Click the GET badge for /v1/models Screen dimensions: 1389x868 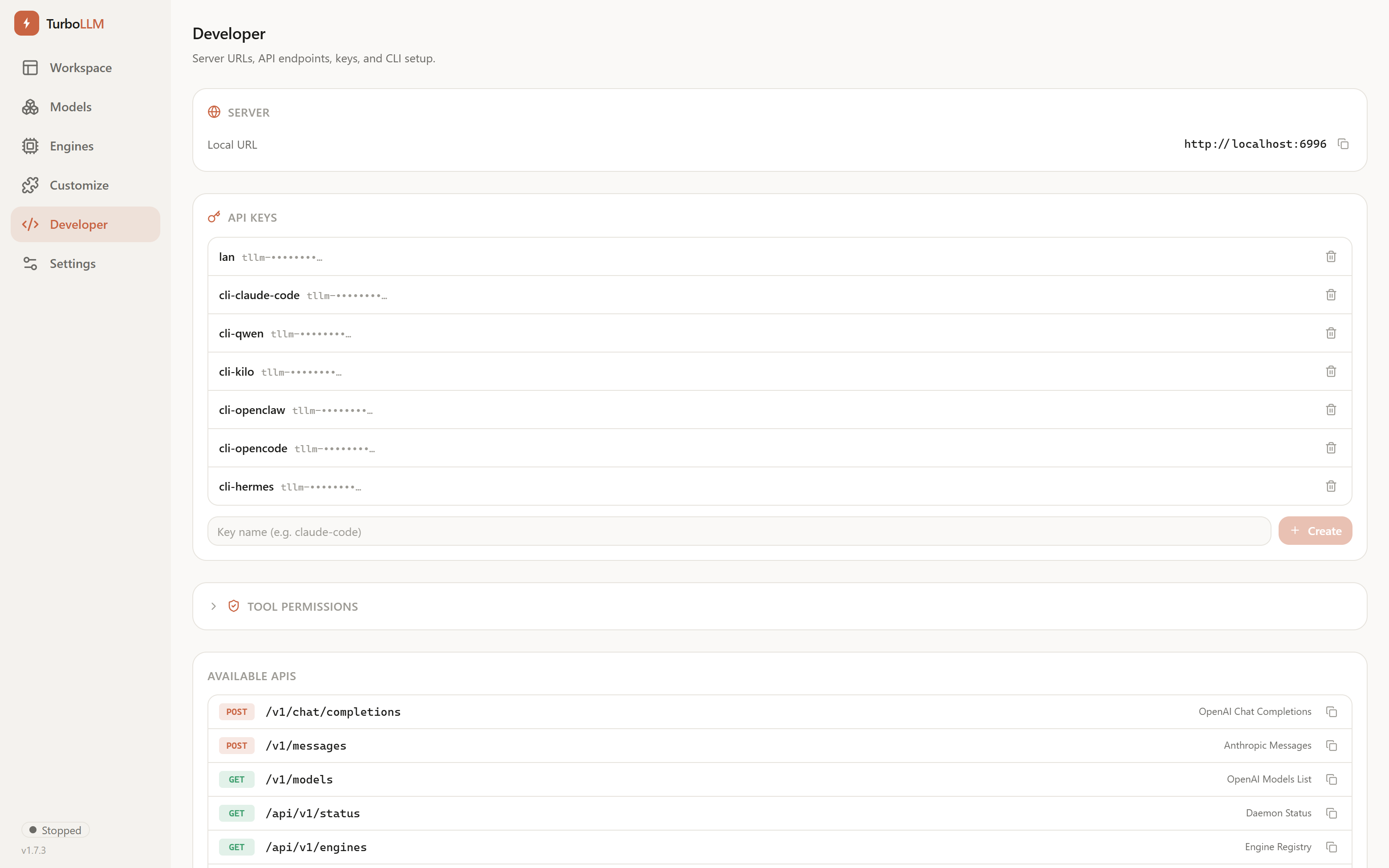coord(236,779)
